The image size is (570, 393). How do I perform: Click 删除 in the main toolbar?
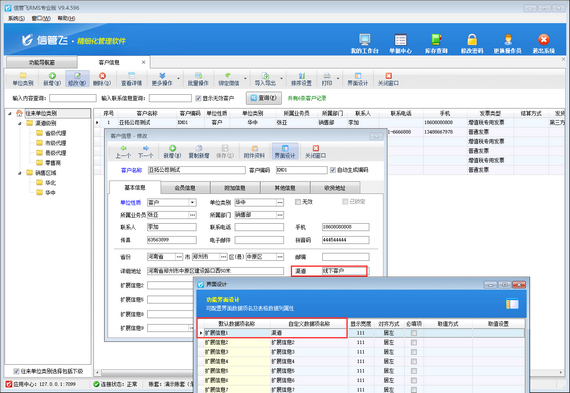click(102, 79)
